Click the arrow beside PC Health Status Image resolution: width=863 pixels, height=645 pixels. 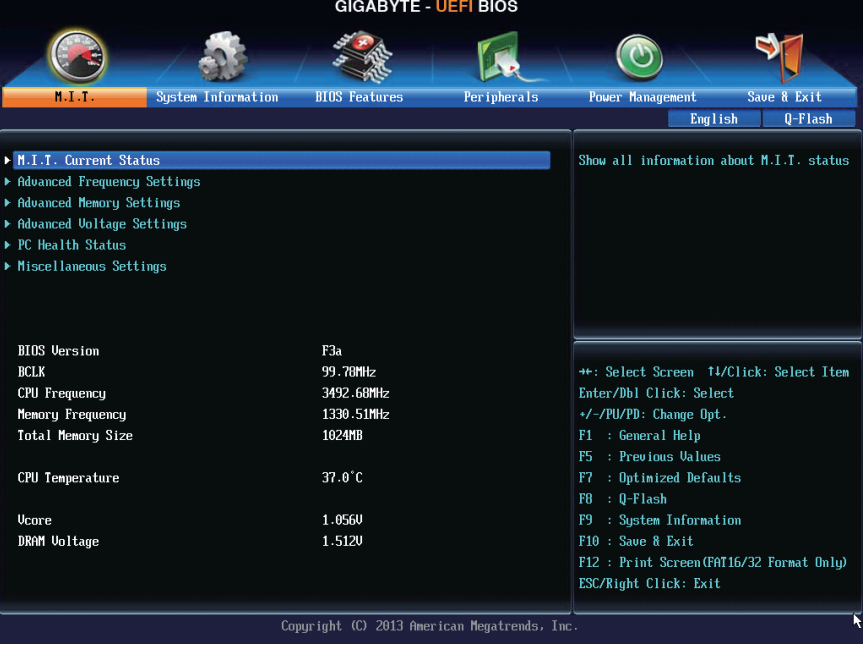[7, 245]
